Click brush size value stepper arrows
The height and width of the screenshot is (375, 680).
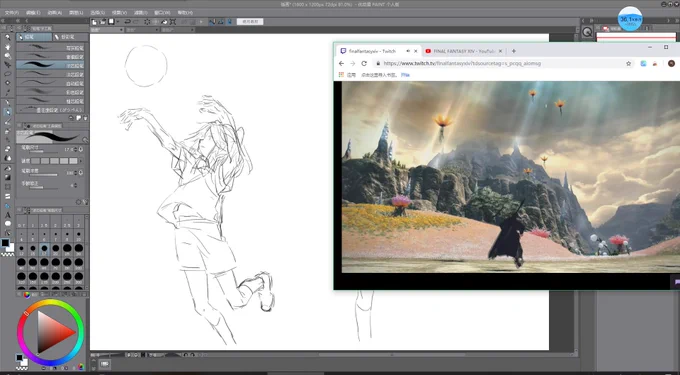coord(75,149)
